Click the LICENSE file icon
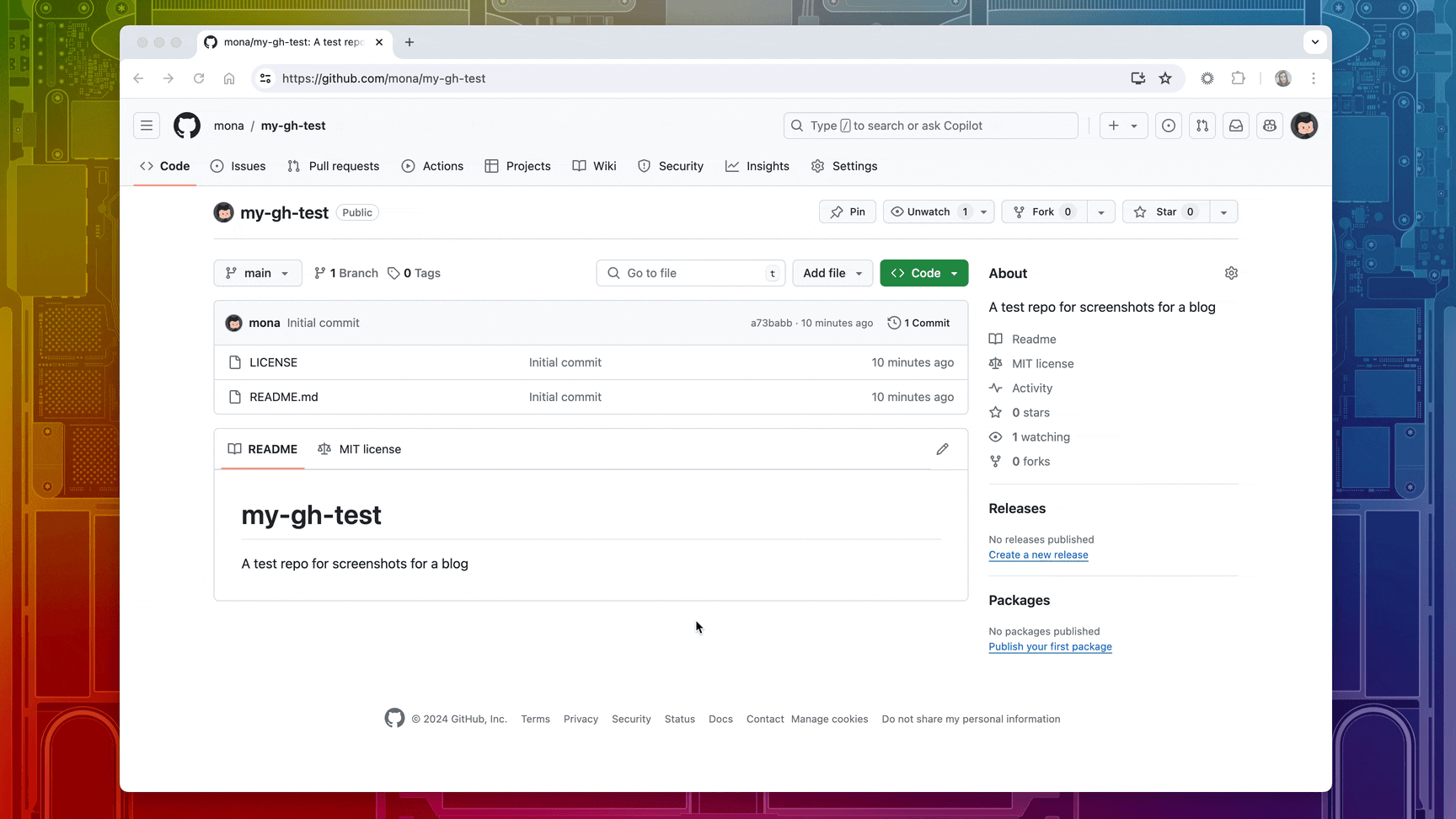Image resolution: width=1456 pixels, height=819 pixels. pos(235,362)
